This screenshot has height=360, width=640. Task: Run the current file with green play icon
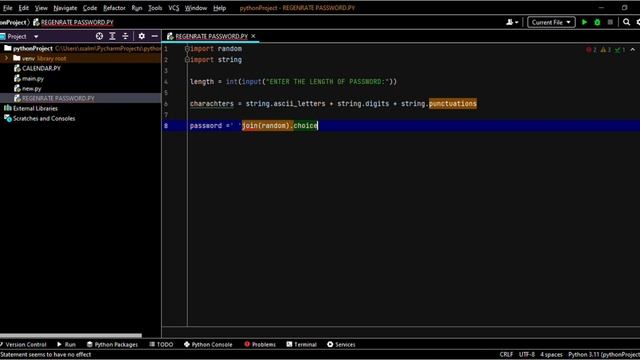[x=584, y=22]
